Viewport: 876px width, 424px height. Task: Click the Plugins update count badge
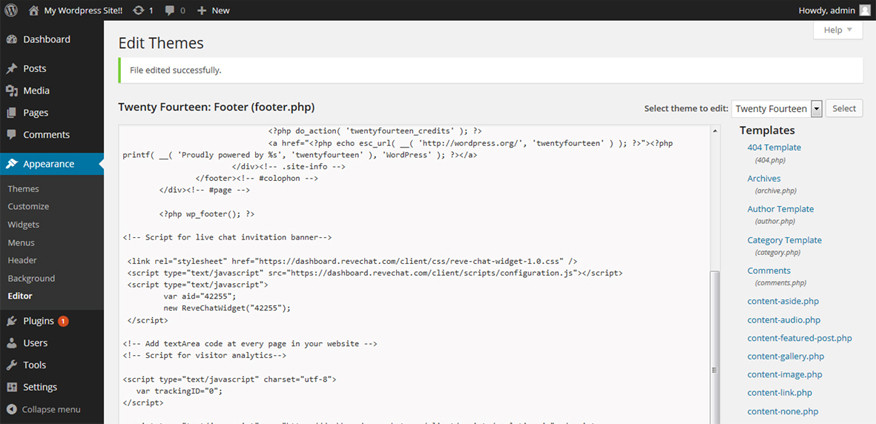click(x=63, y=321)
